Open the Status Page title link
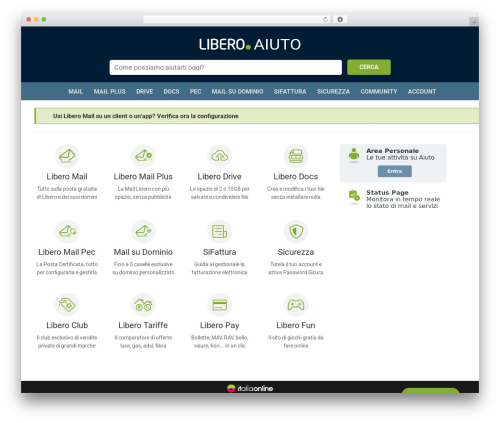 pyautogui.click(x=387, y=192)
